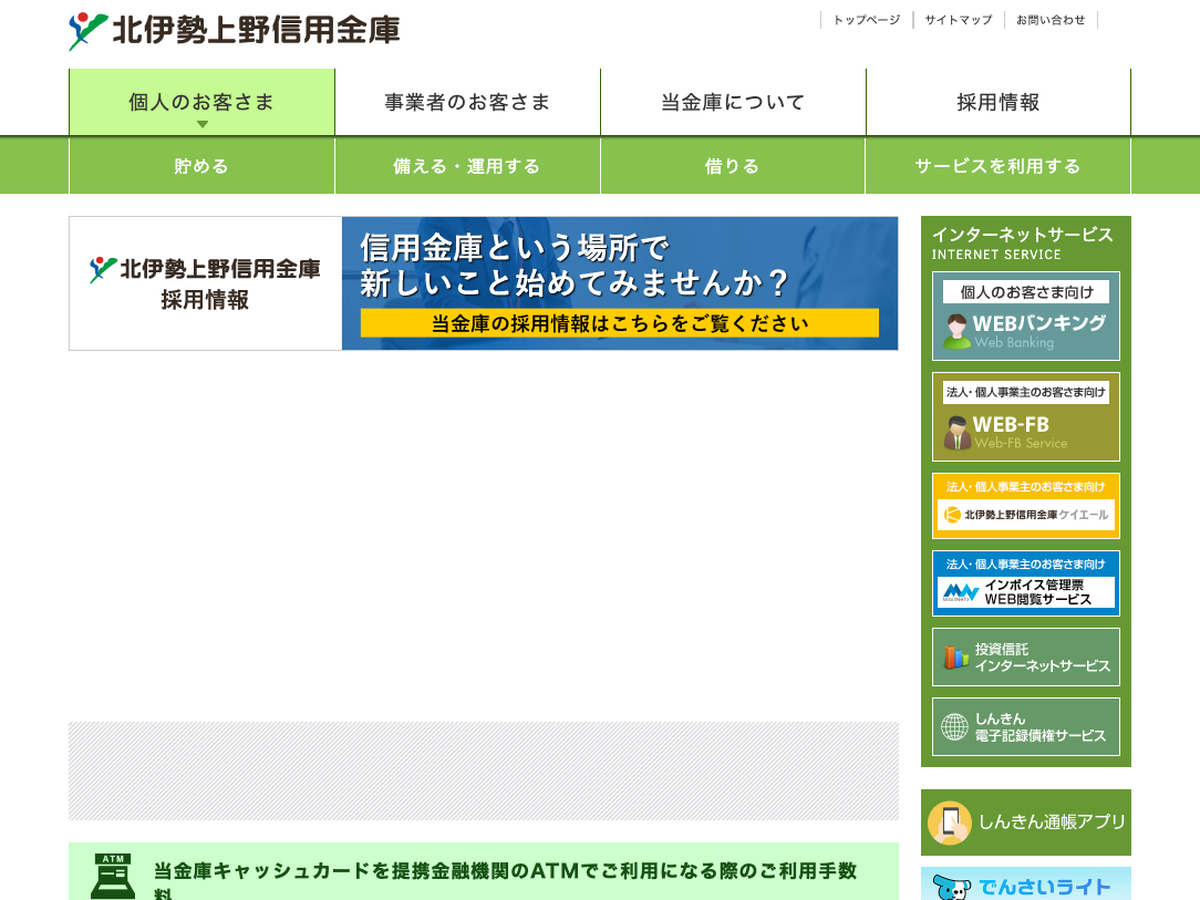Click the でんさいライト banner
The width and height of the screenshot is (1200, 900).
pyautogui.click(x=1025, y=885)
